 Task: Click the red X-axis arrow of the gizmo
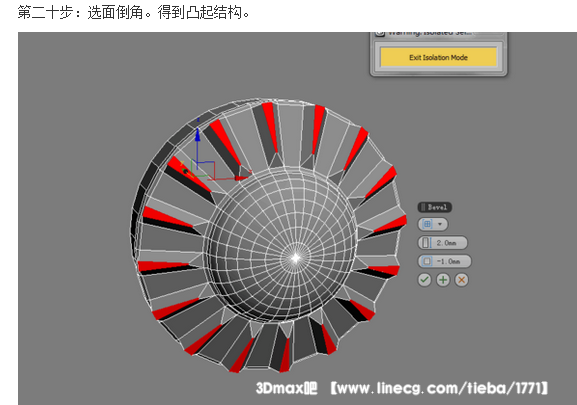(x=241, y=178)
